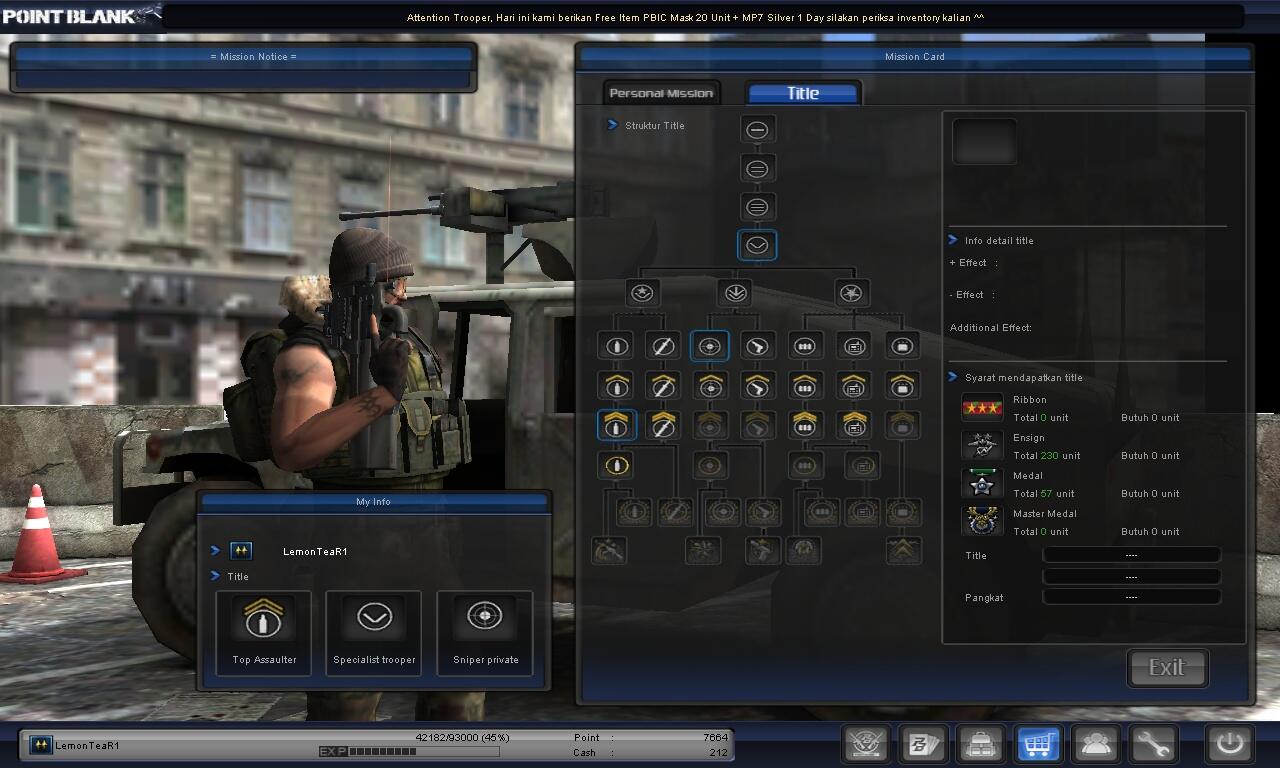Select the gold-ringed bullet title below double-chevron
The height and width of the screenshot is (768, 1280).
pos(616,465)
